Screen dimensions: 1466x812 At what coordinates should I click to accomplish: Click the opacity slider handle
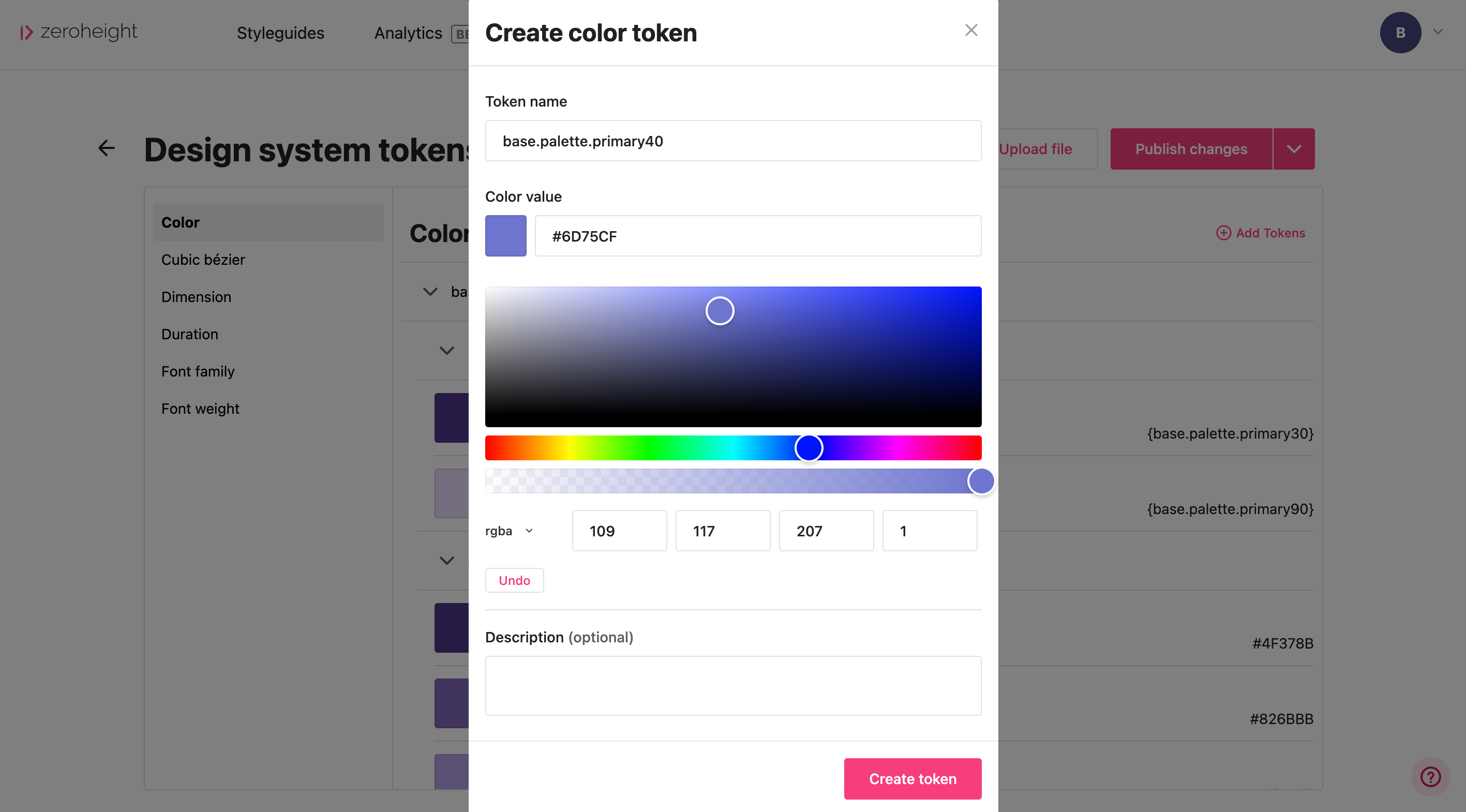(981, 482)
